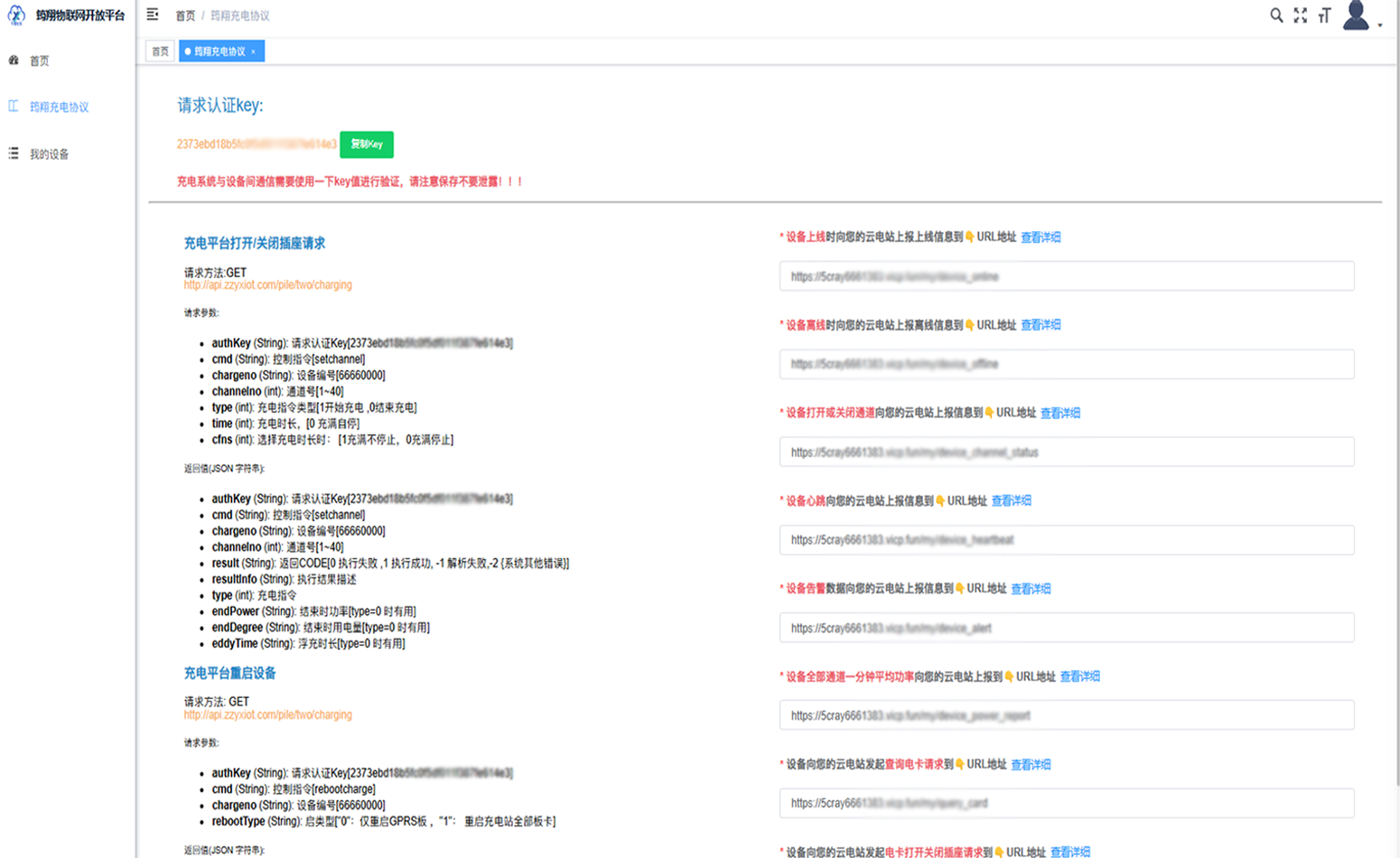
Task: Click the 筠翔充电协议 sidebar icon
Action: pos(13,107)
